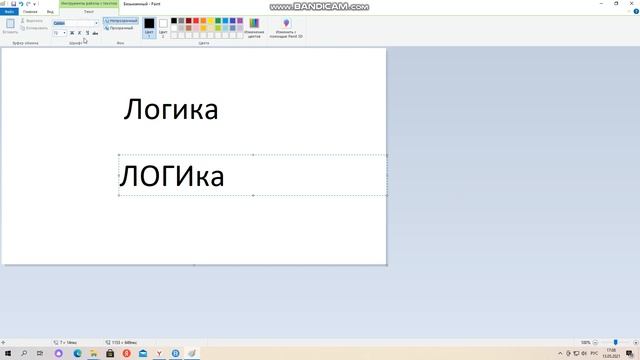Select the Цвет 2 background color box
This screenshot has width=640, height=360.
click(163, 28)
